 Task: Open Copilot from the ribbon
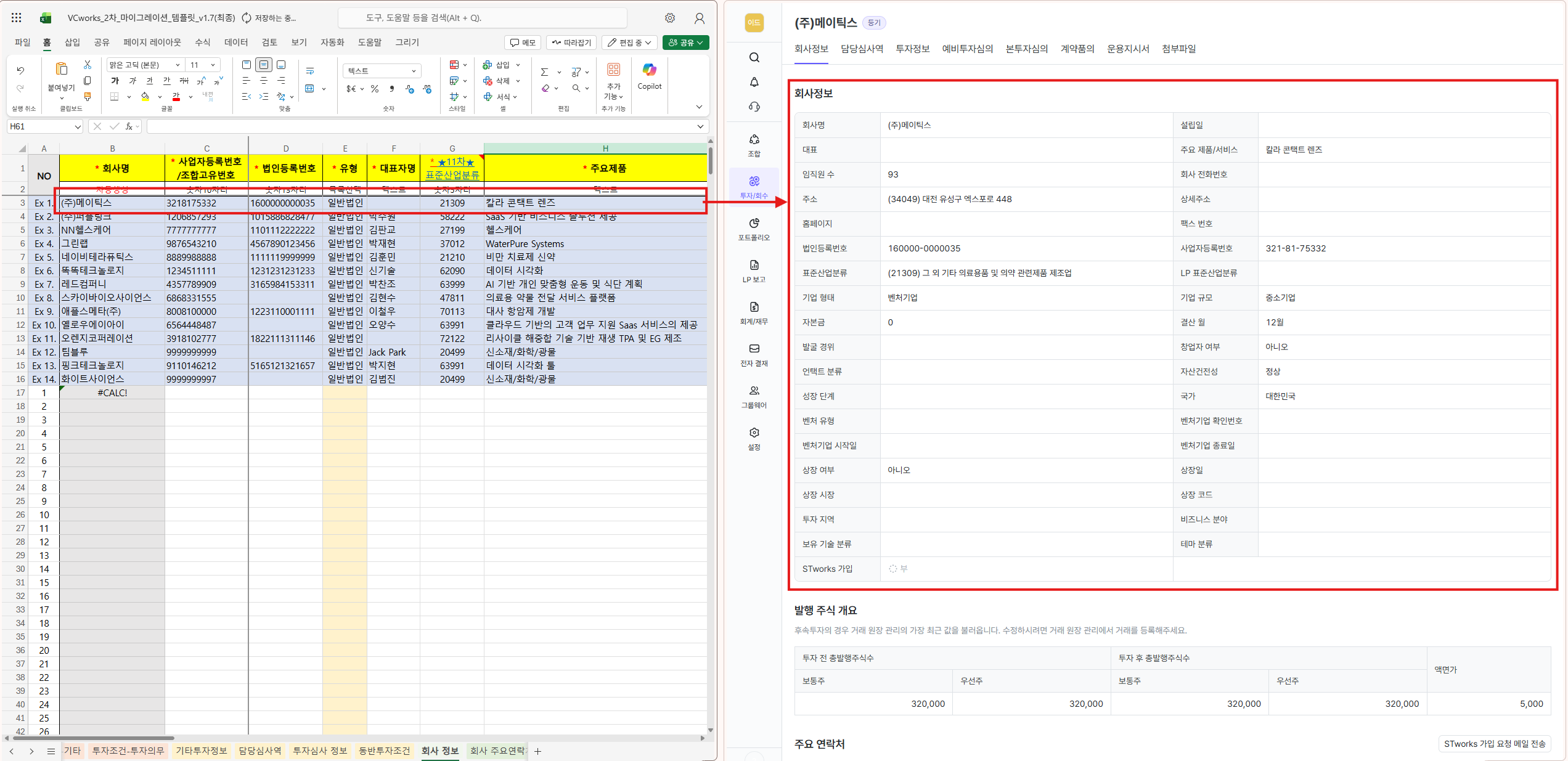pos(649,75)
